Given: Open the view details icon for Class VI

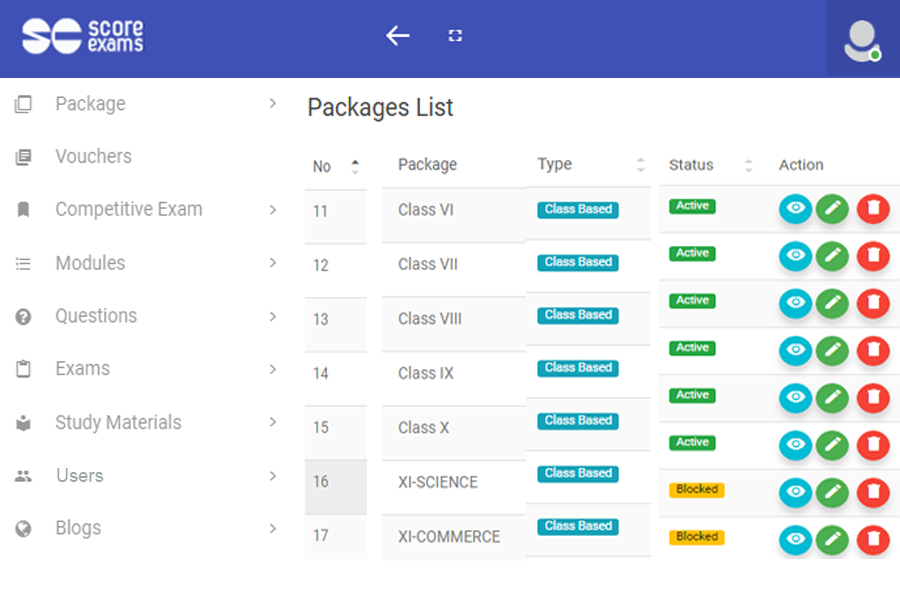Looking at the screenshot, I should click(795, 209).
